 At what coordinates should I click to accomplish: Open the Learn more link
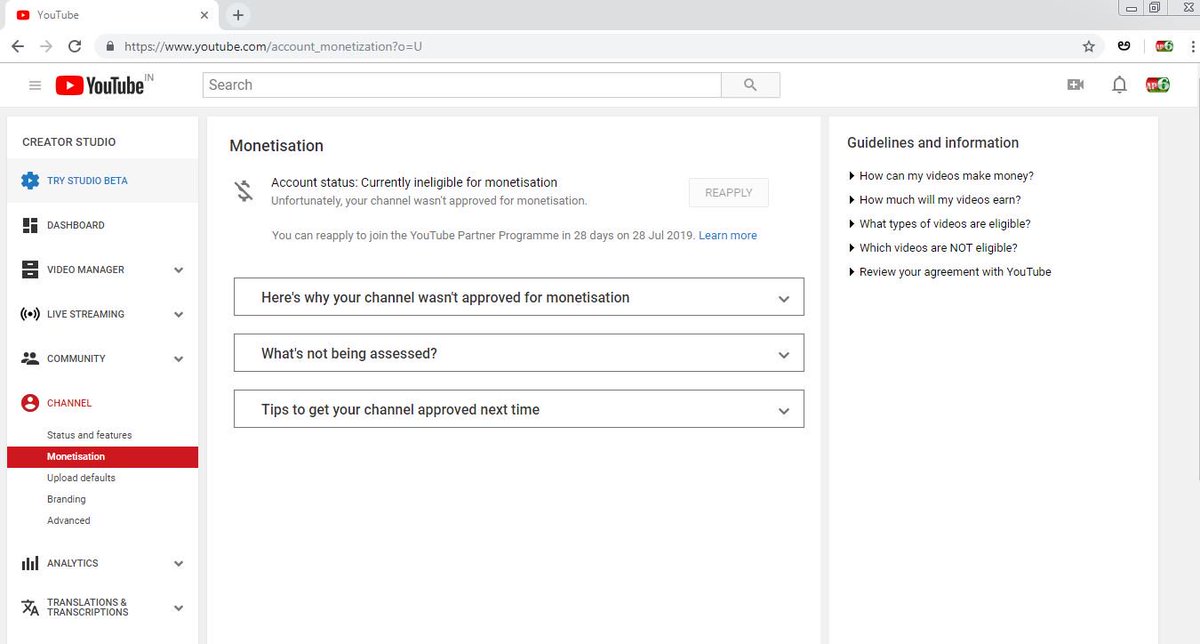click(728, 236)
